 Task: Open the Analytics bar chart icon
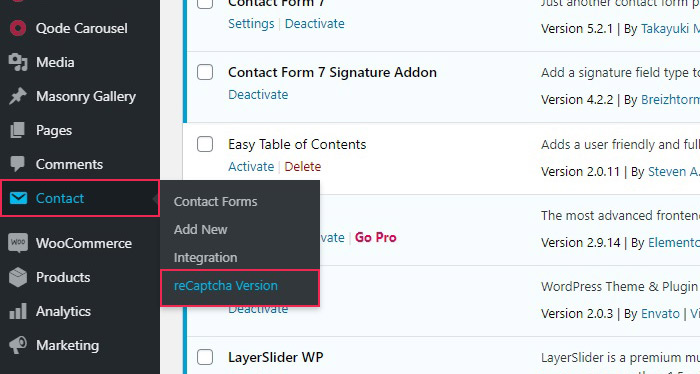pos(18,311)
